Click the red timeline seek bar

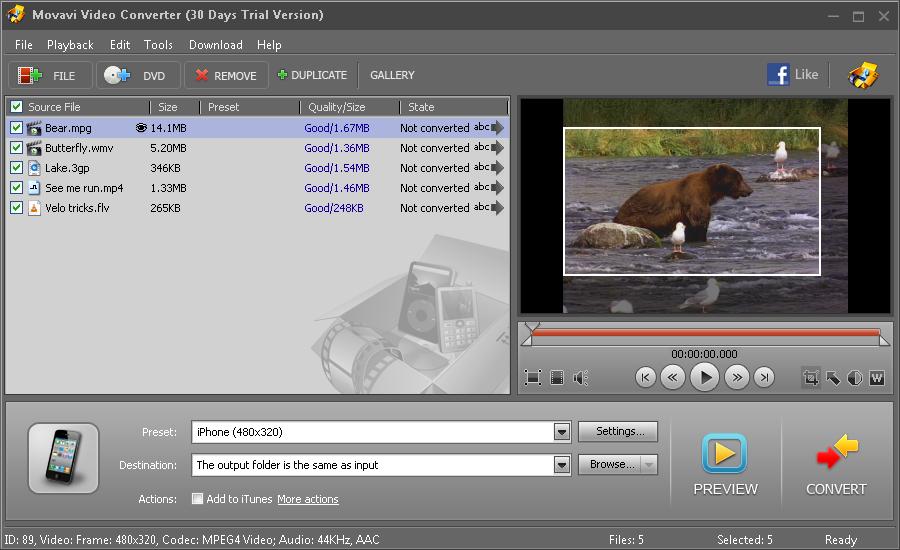[x=705, y=332]
